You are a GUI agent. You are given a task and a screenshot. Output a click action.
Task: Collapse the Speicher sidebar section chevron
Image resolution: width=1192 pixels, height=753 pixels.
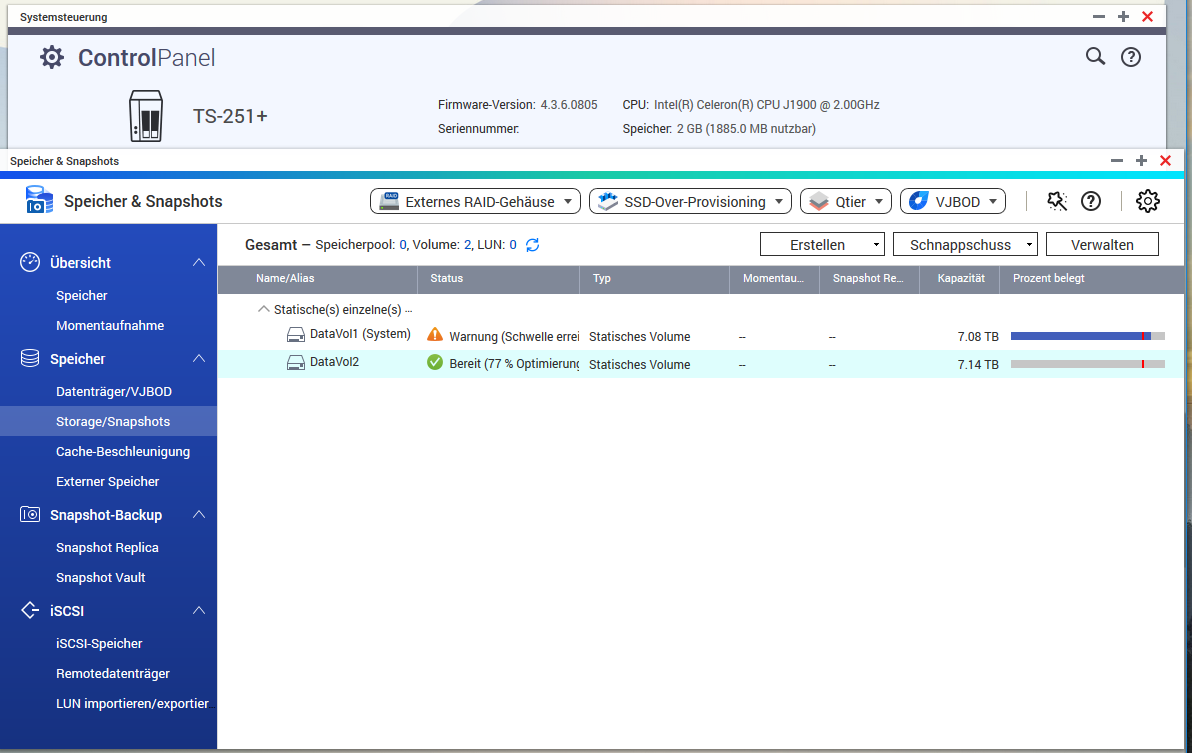(198, 359)
